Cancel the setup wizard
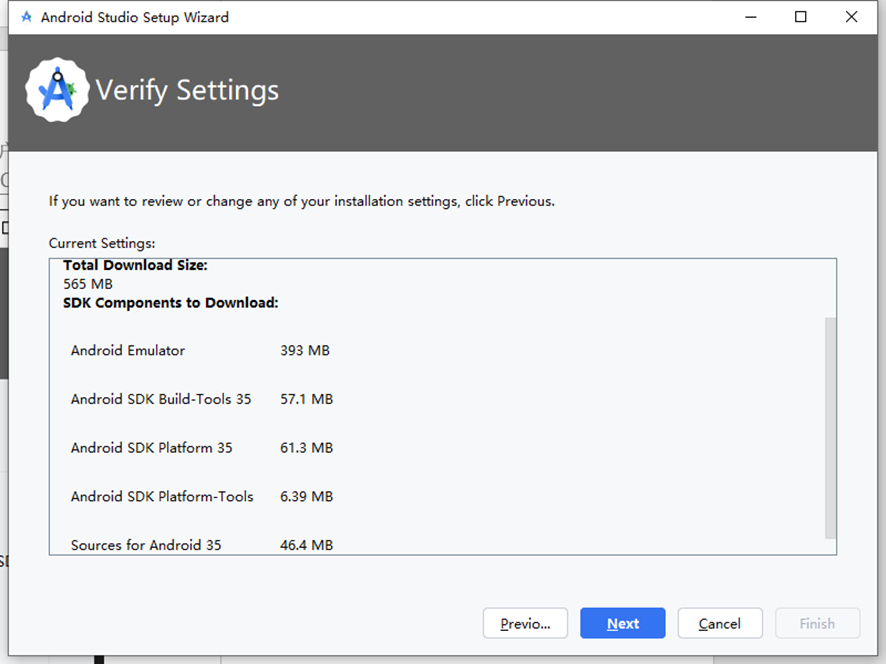This screenshot has height=664, width=886. [720, 623]
